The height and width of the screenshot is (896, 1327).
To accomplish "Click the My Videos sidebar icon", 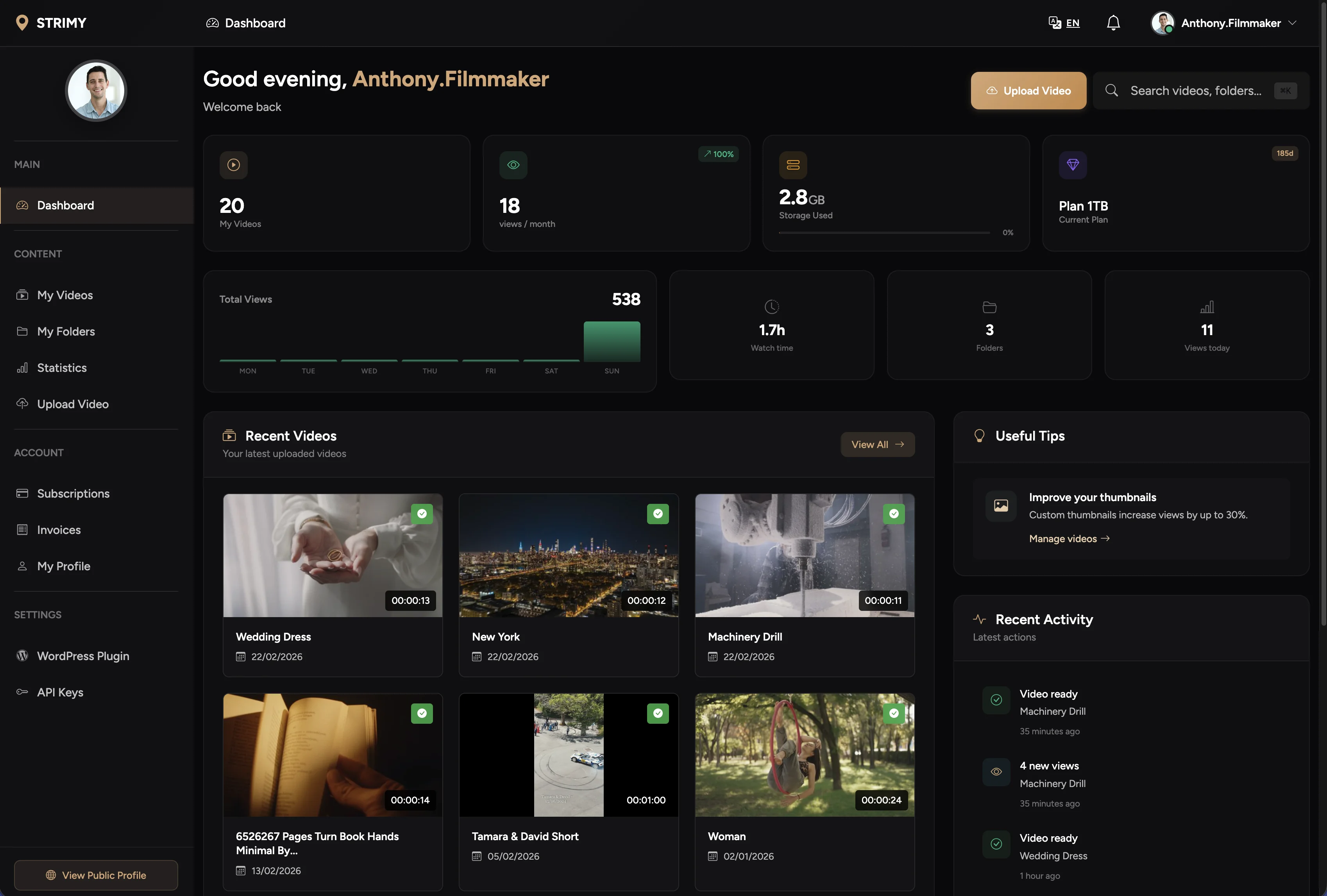I will (22, 295).
